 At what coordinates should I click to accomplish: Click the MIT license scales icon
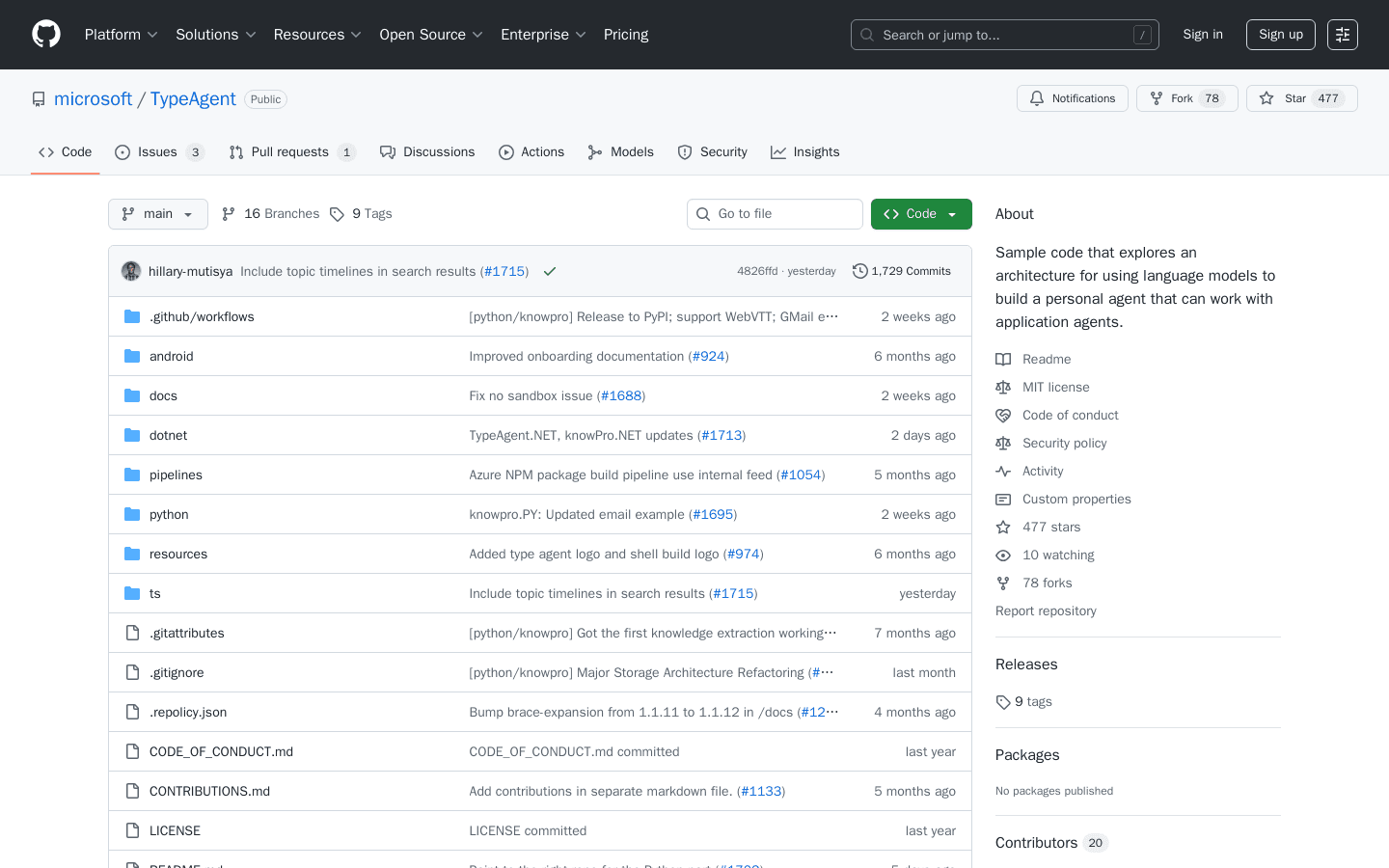point(1002,387)
